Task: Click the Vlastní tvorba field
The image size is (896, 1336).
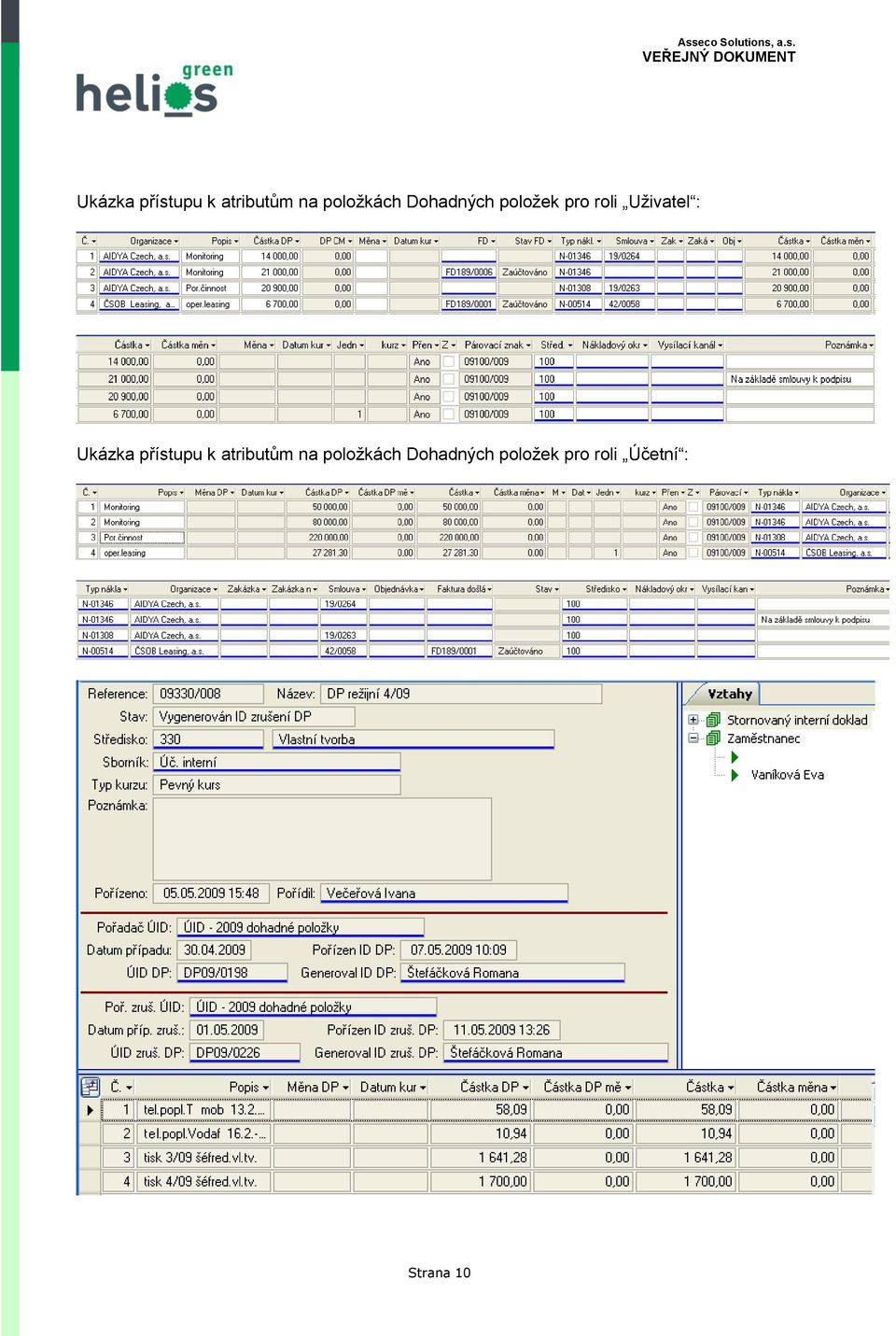Action: point(413,739)
